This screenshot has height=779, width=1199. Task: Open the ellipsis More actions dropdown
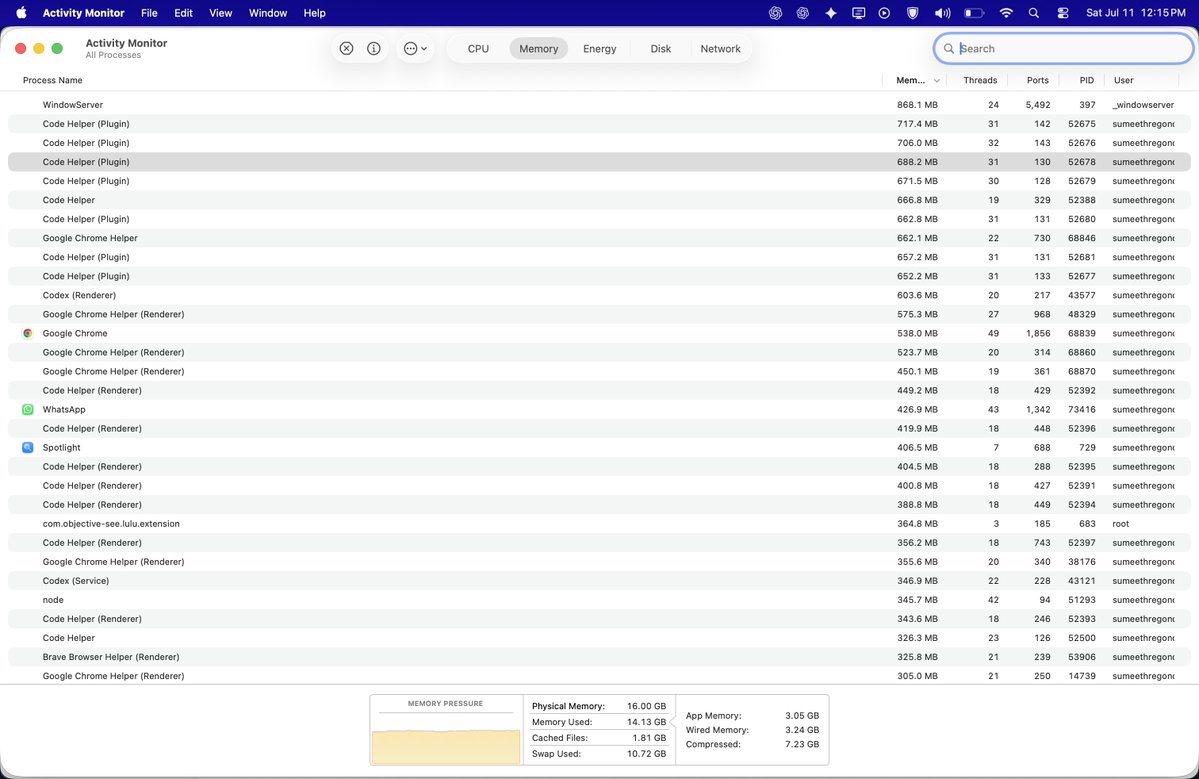point(415,48)
